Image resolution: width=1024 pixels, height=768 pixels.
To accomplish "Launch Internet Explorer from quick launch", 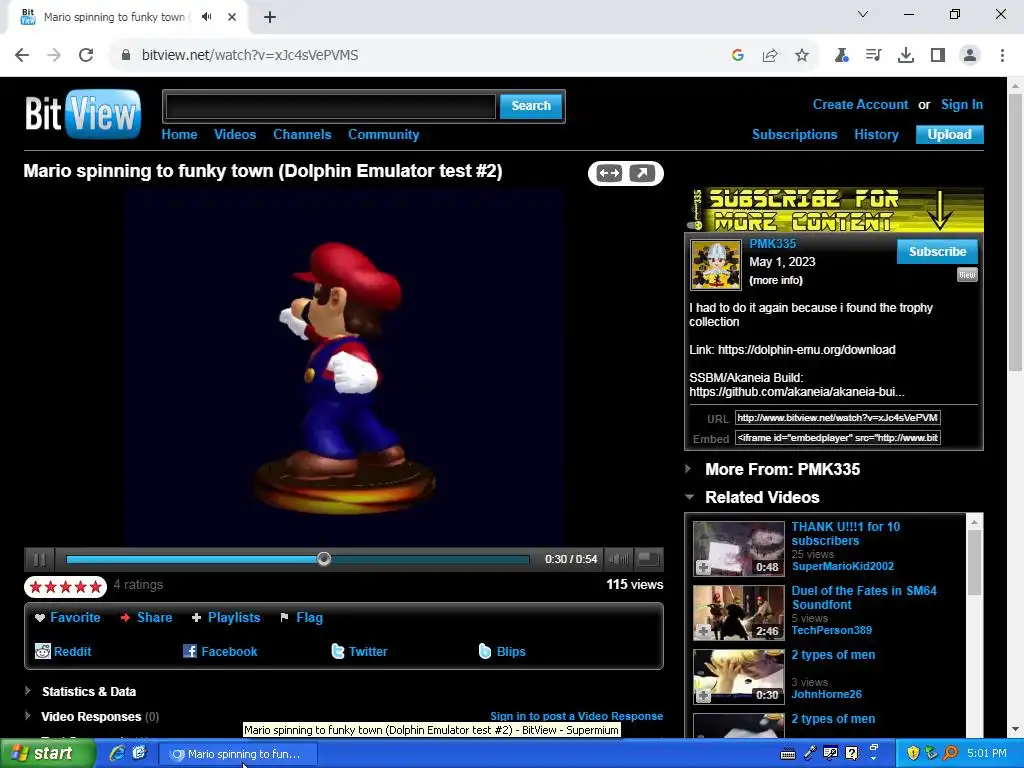I will 118,754.
